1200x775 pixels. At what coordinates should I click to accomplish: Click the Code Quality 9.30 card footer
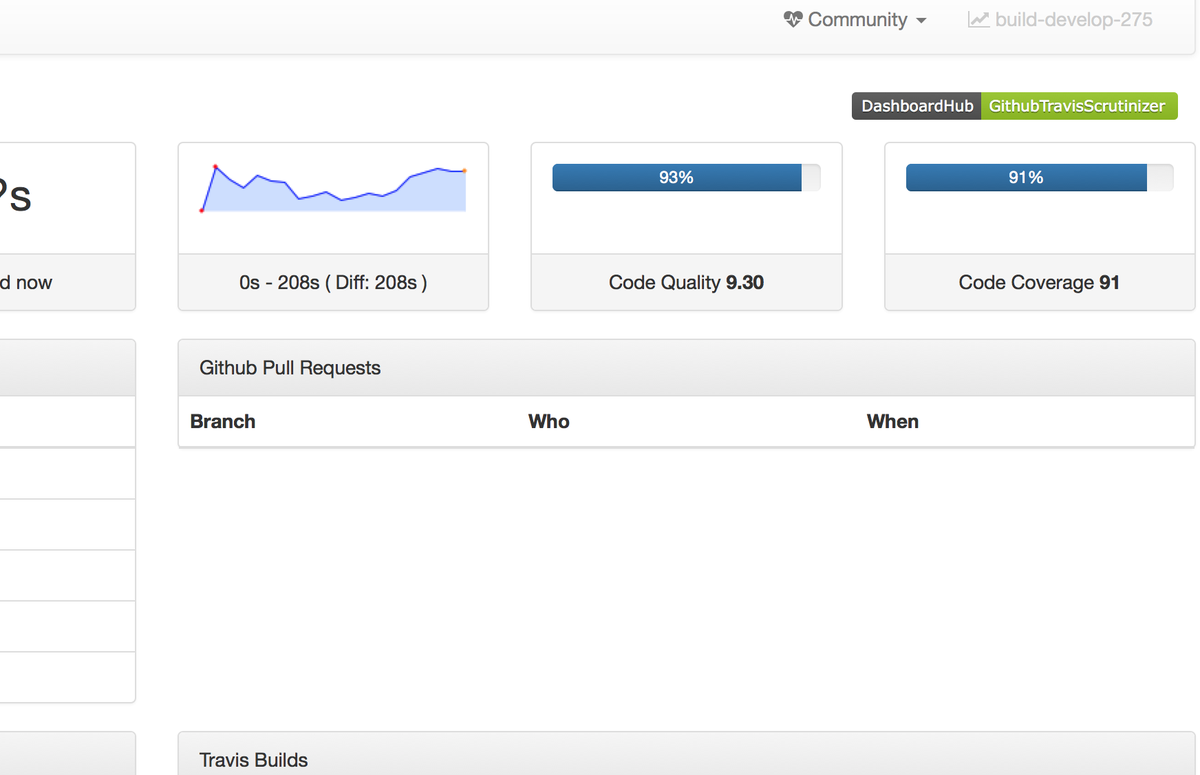[x=686, y=283]
